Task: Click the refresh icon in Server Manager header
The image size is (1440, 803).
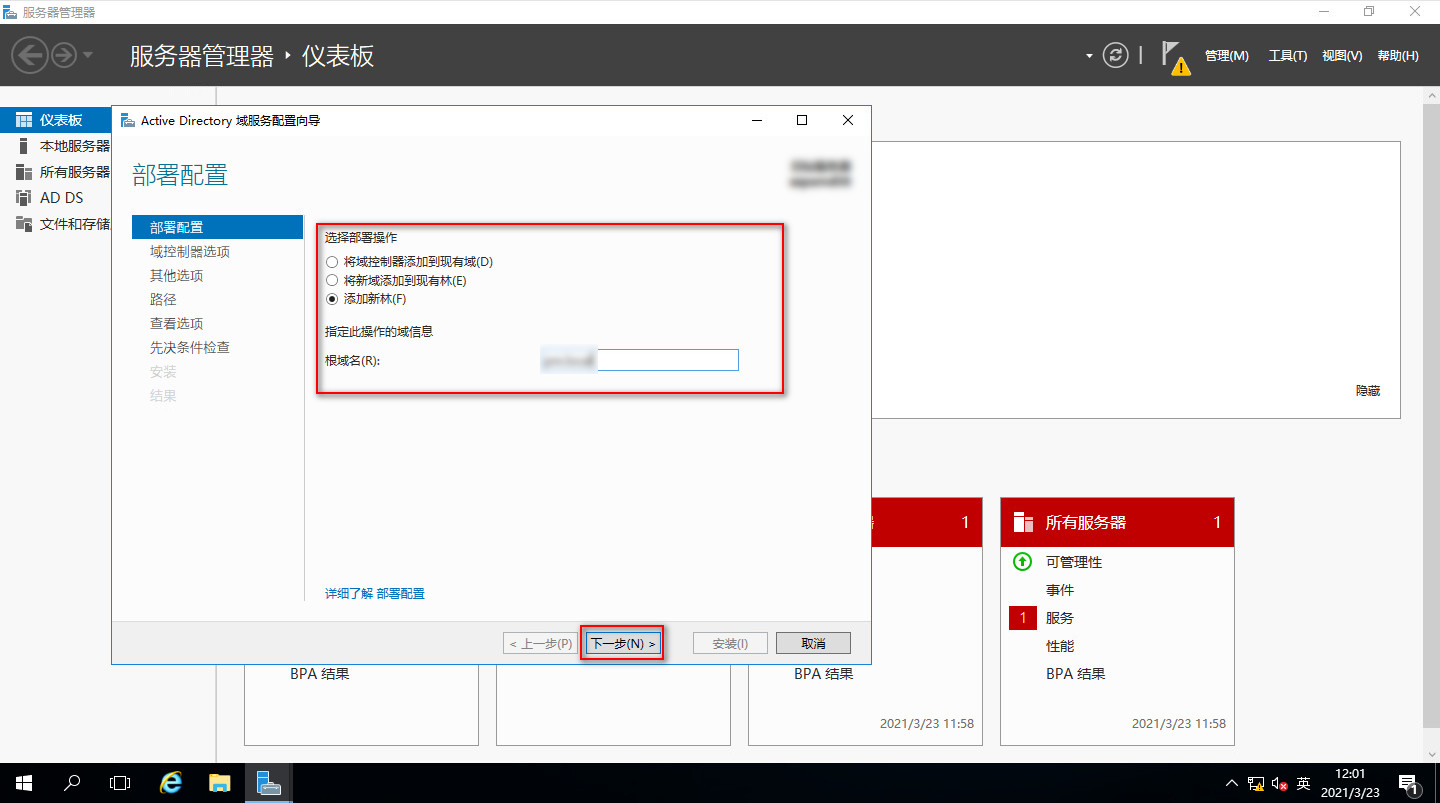Action: (x=1116, y=55)
